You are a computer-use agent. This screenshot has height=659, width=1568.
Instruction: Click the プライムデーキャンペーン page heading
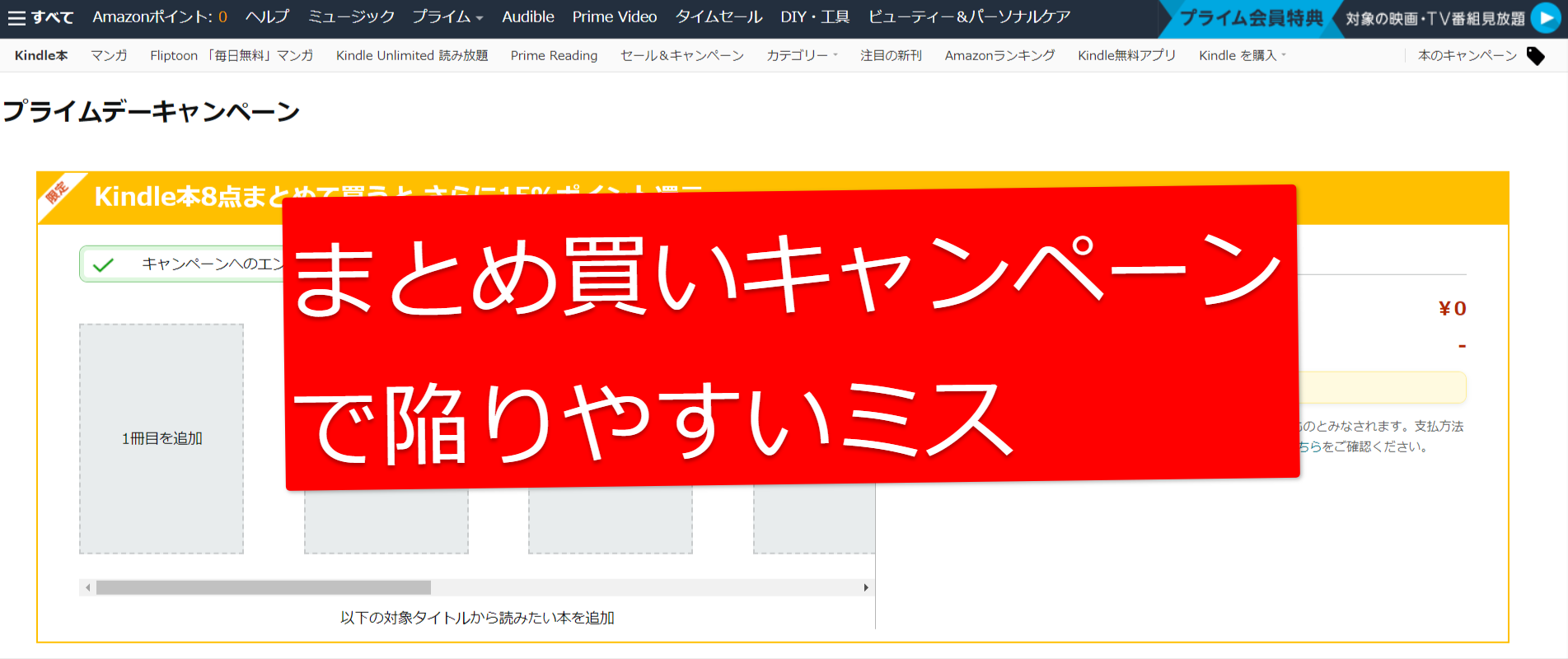tap(152, 111)
